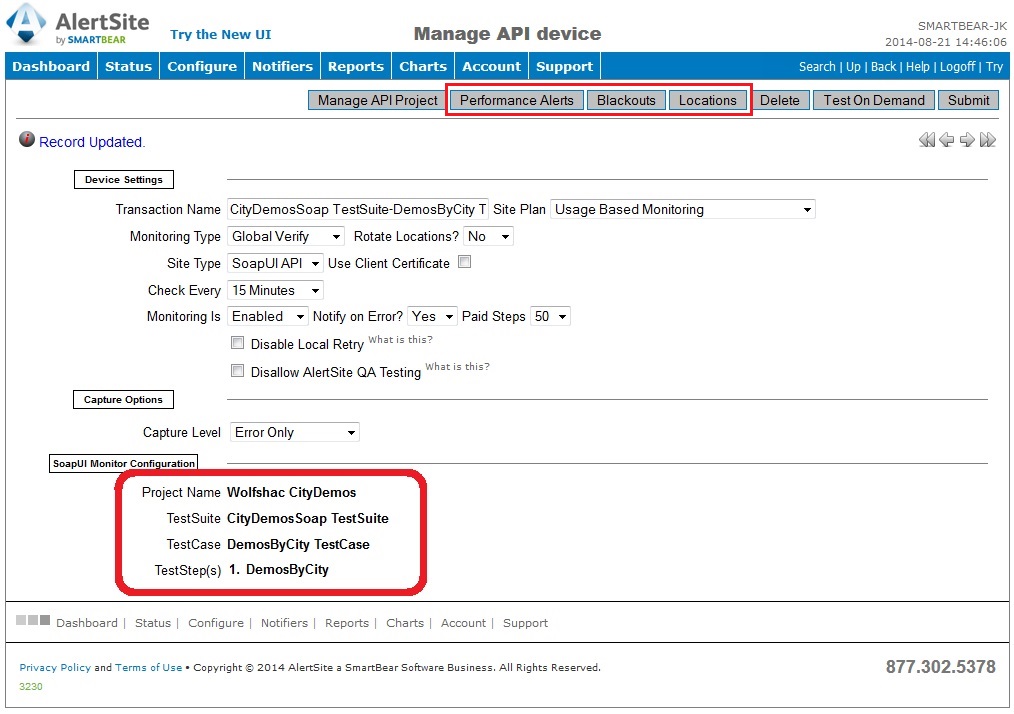Click the Up link in header

pos(853,67)
